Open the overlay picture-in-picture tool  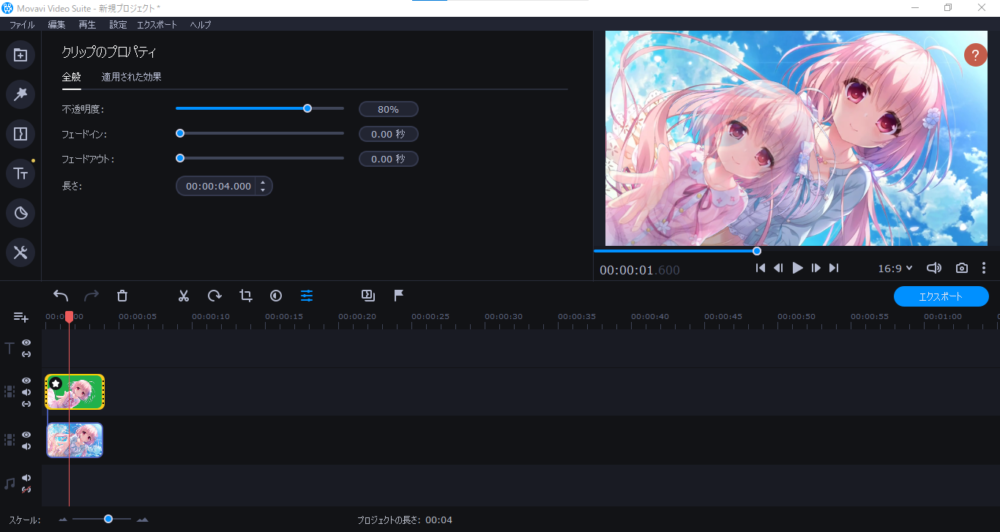tap(368, 295)
